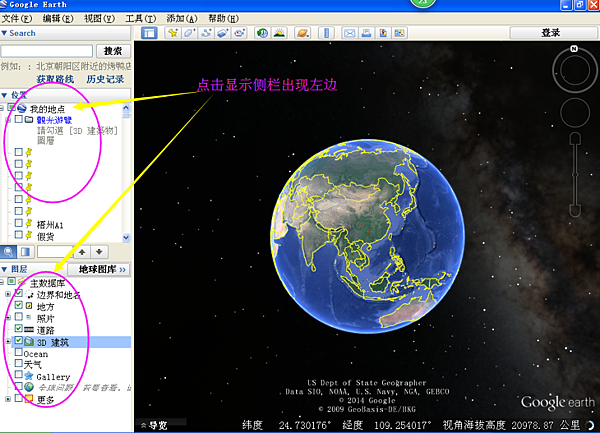The image size is (600, 433).
Task: Collapse the 主数据库 tree node
Action: 2,282
